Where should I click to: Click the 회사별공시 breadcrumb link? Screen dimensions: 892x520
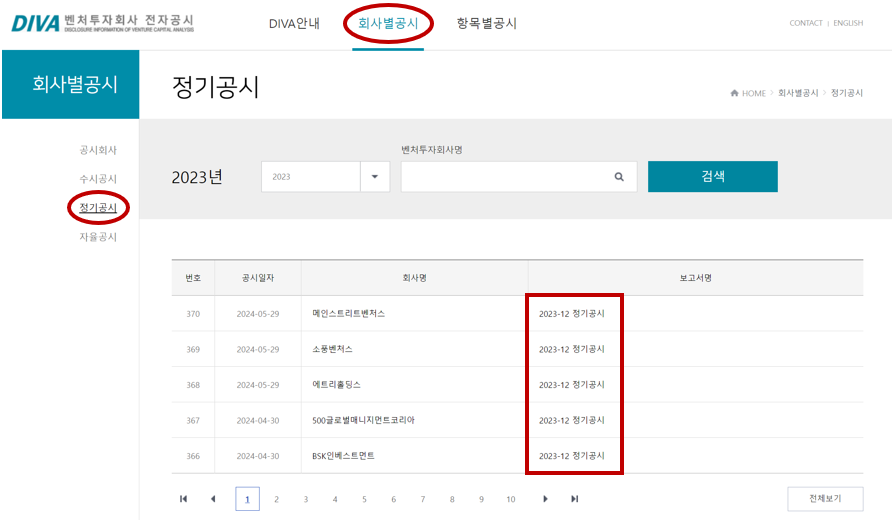(798, 93)
